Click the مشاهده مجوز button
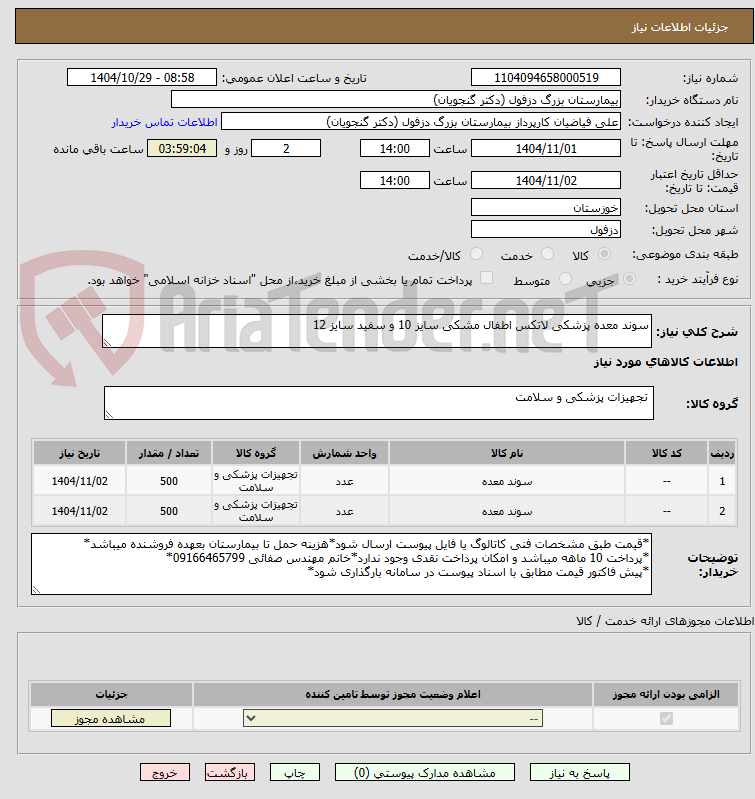This screenshot has height=799, width=755. click(x=111, y=718)
